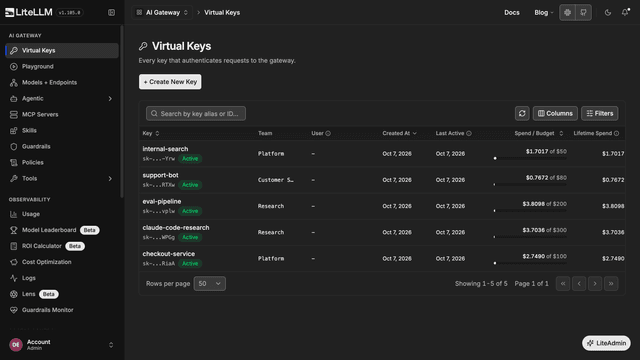Click the Tools wrench icon

(13, 178)
